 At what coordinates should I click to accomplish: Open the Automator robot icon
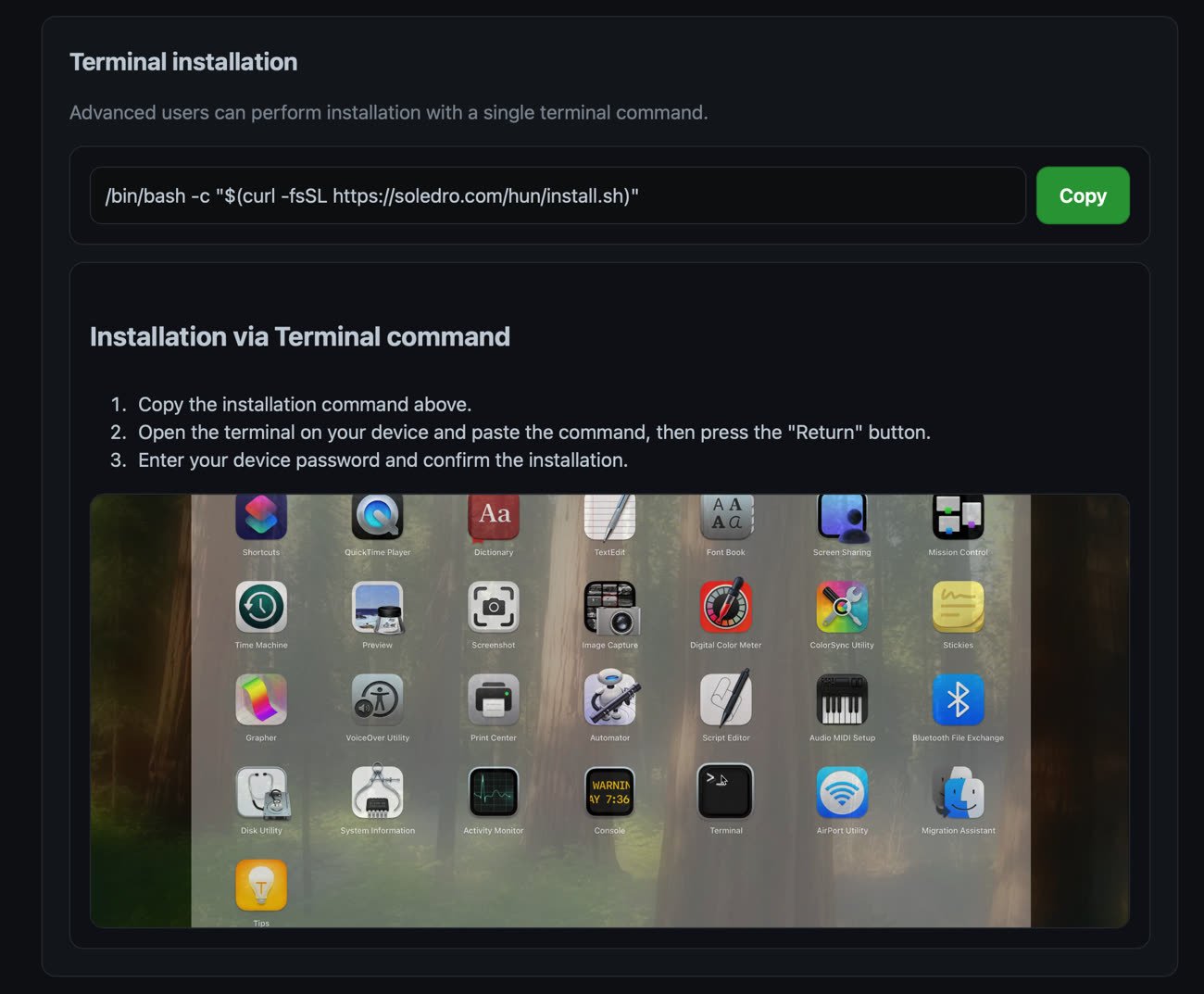[609, 699]
